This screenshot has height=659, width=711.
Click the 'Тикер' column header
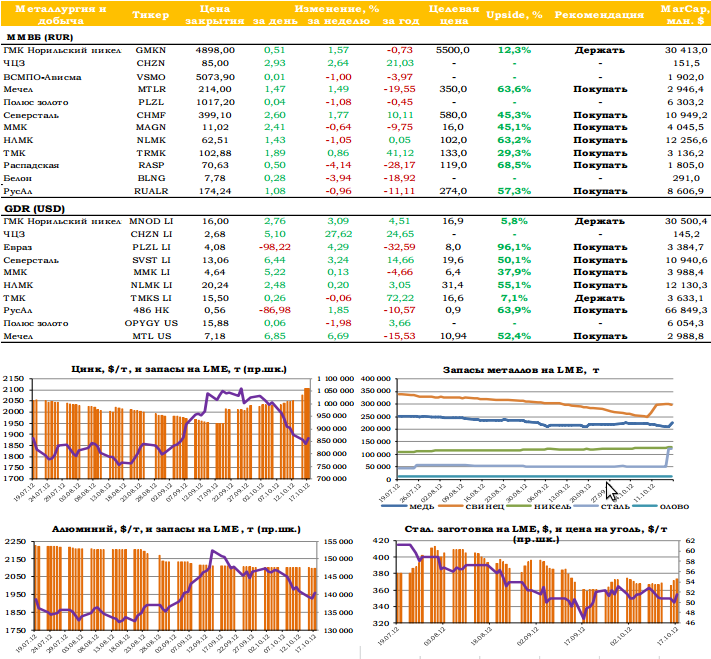151,15
